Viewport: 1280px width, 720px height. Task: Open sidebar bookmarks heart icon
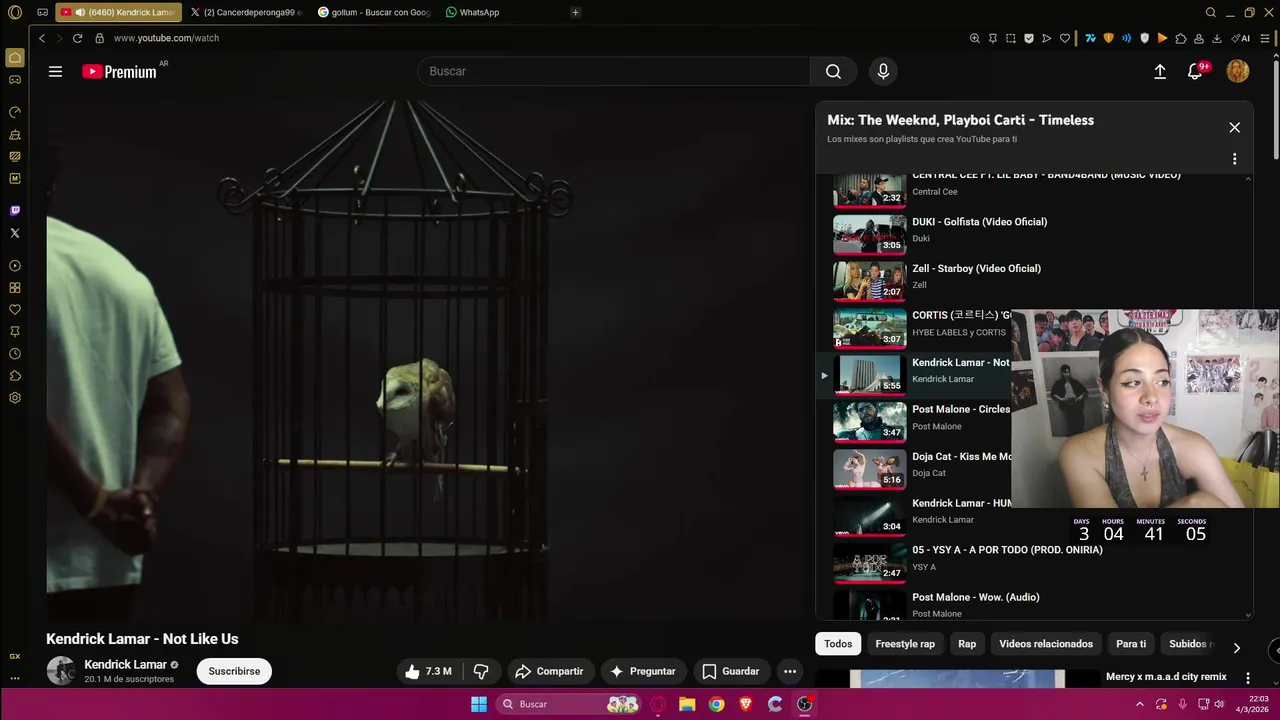click(x=15, y=310)
